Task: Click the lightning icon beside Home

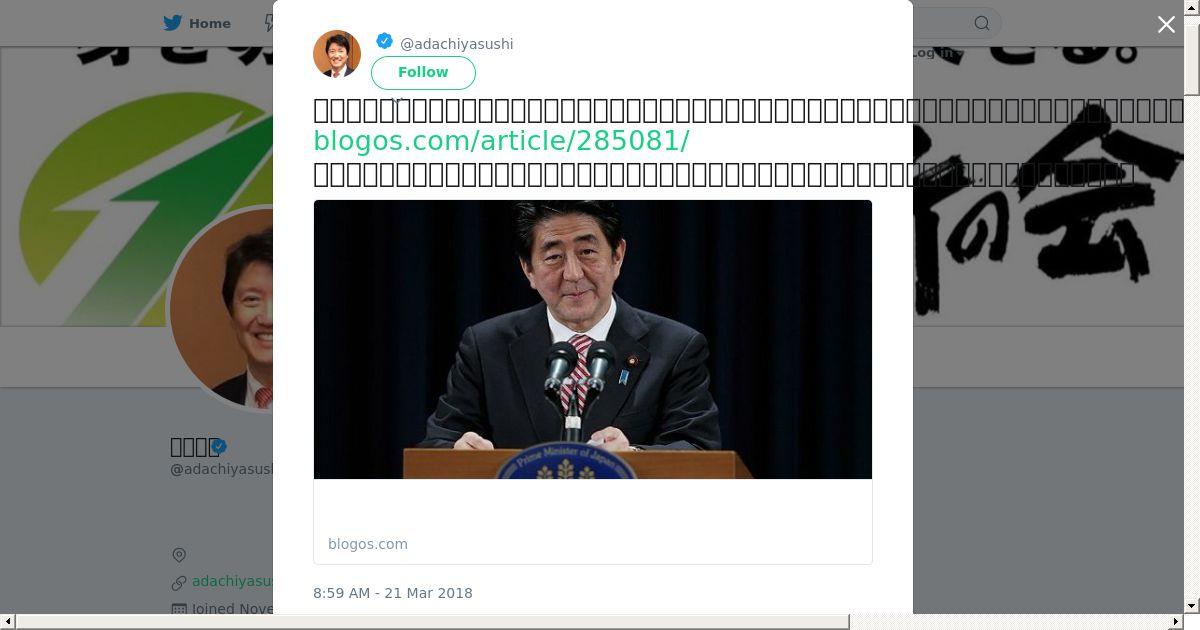Action: [x=269, y=23]
